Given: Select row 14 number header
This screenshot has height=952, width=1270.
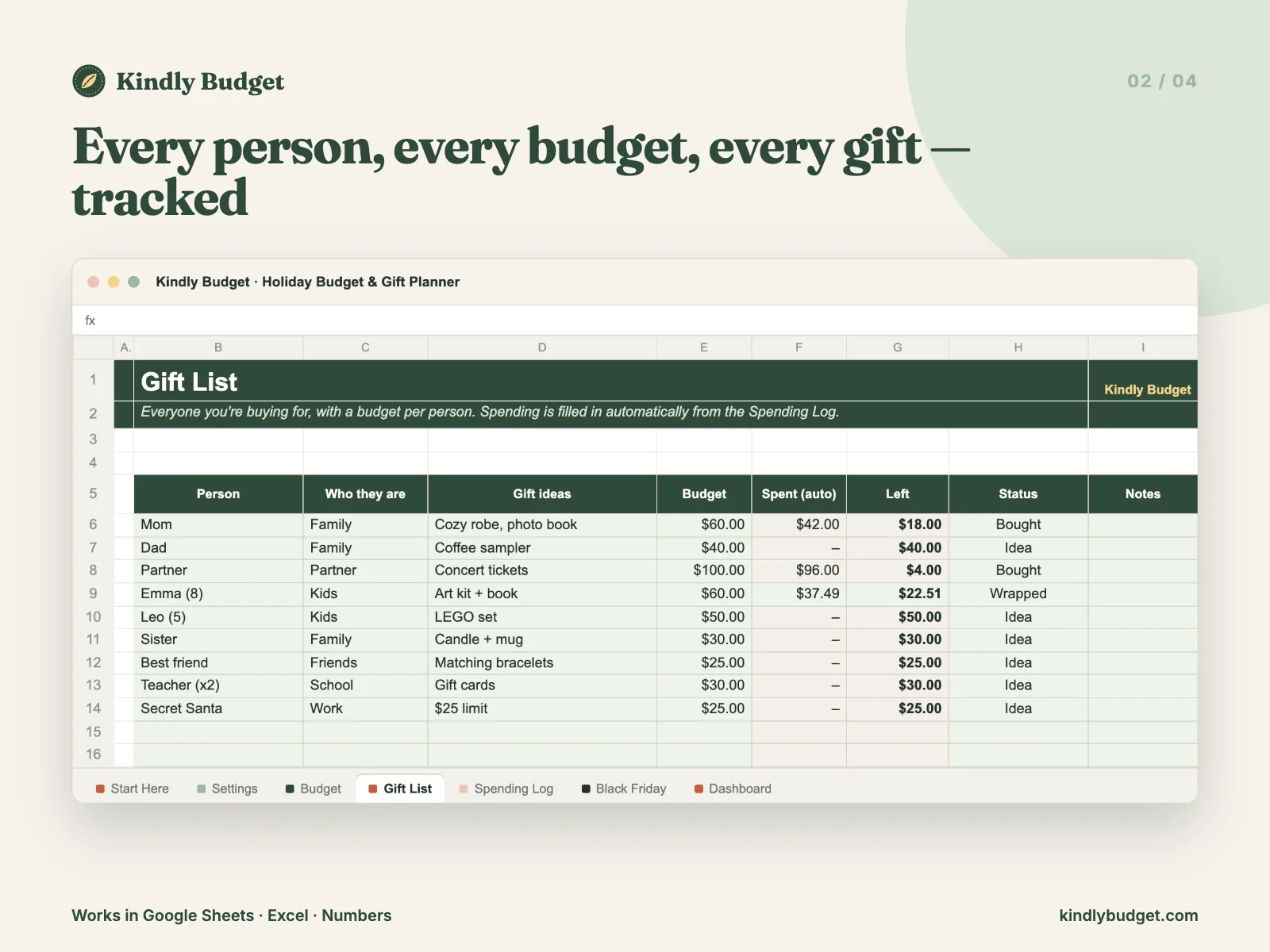Looking at the screenshot, I should pos(93,708).
